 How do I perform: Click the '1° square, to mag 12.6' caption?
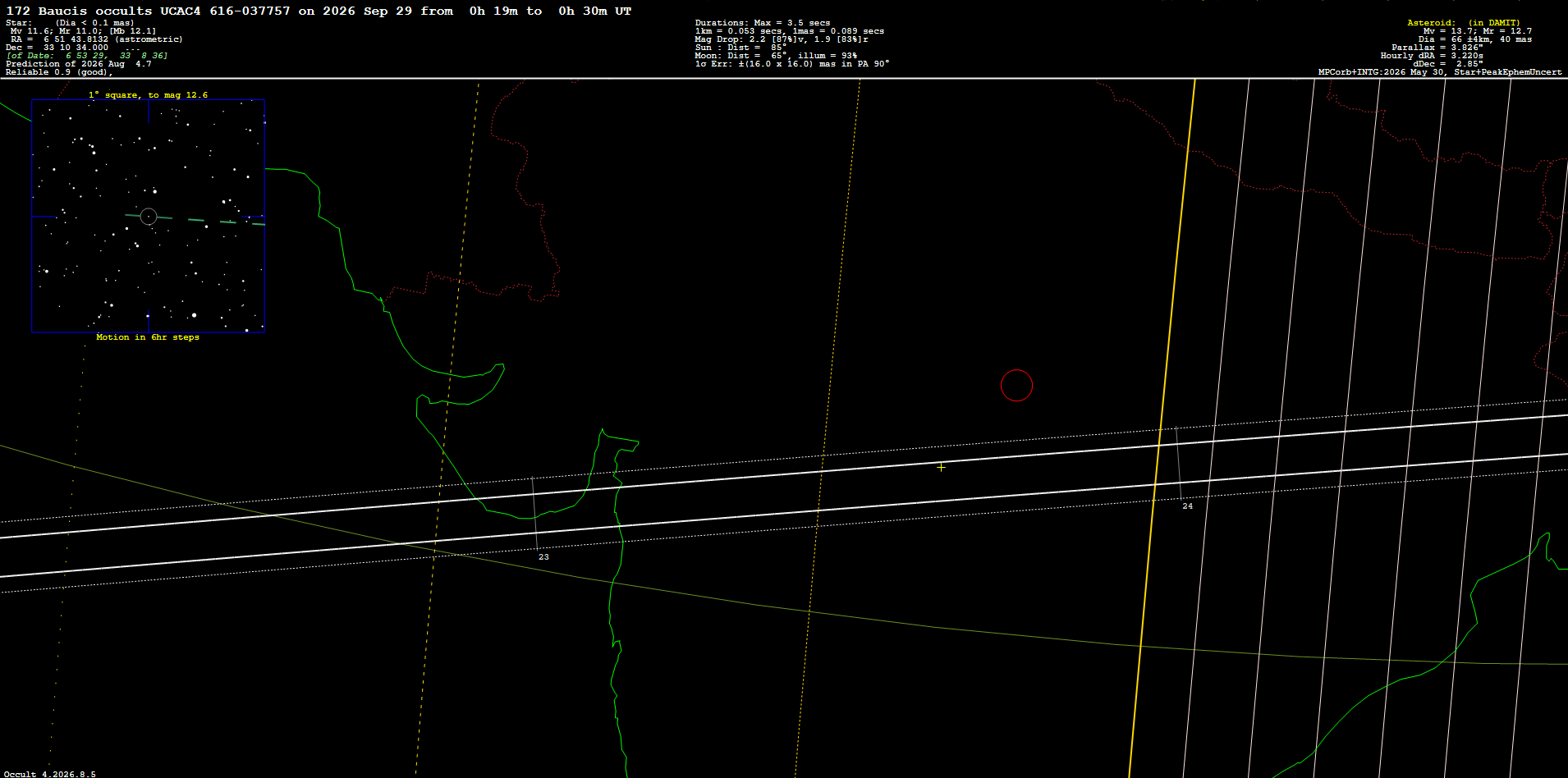[x=148, y=95]
